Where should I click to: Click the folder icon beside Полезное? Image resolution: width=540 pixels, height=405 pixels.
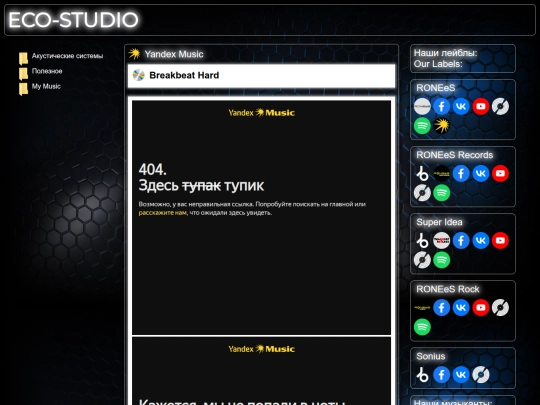(23, 73)
